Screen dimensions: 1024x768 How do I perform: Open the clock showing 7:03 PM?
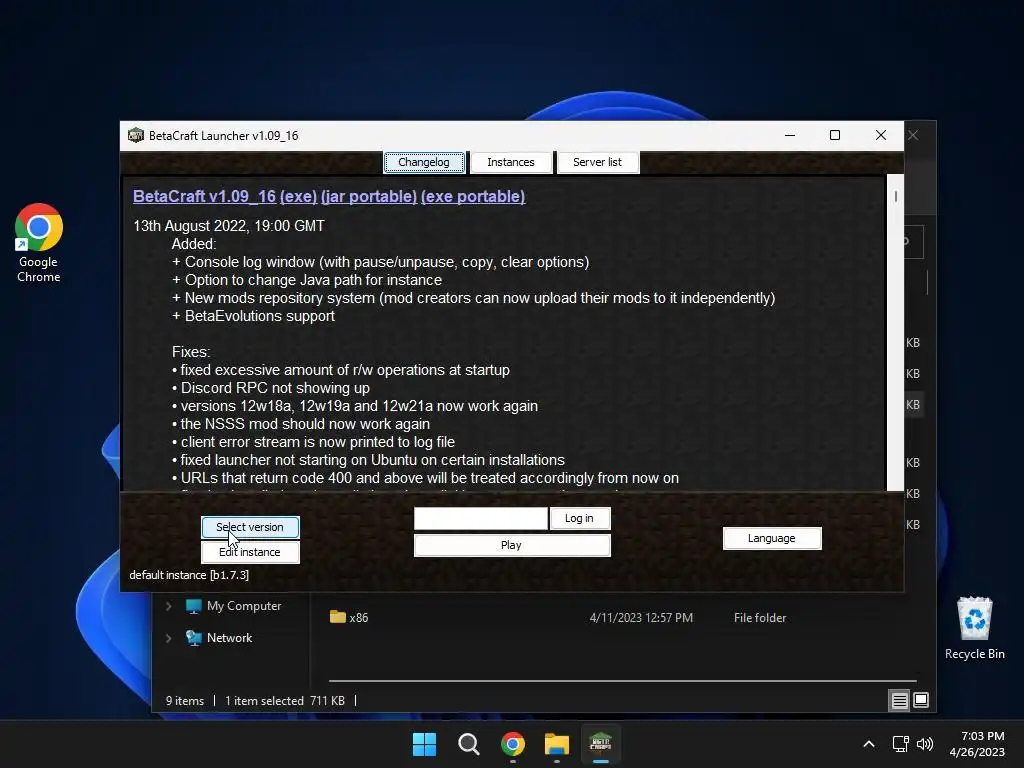pos(977,744)
